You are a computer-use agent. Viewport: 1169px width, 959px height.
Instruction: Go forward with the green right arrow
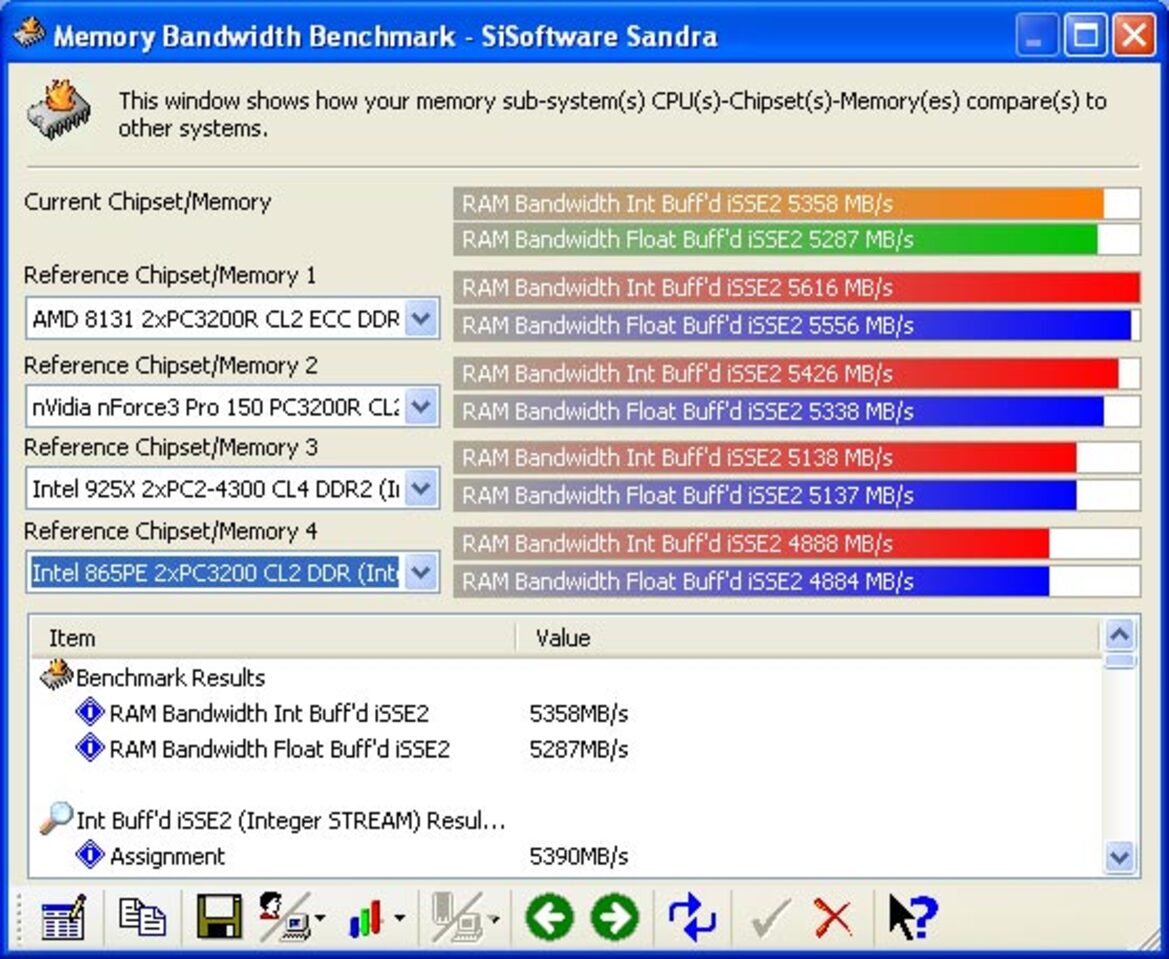pos(615,916)
